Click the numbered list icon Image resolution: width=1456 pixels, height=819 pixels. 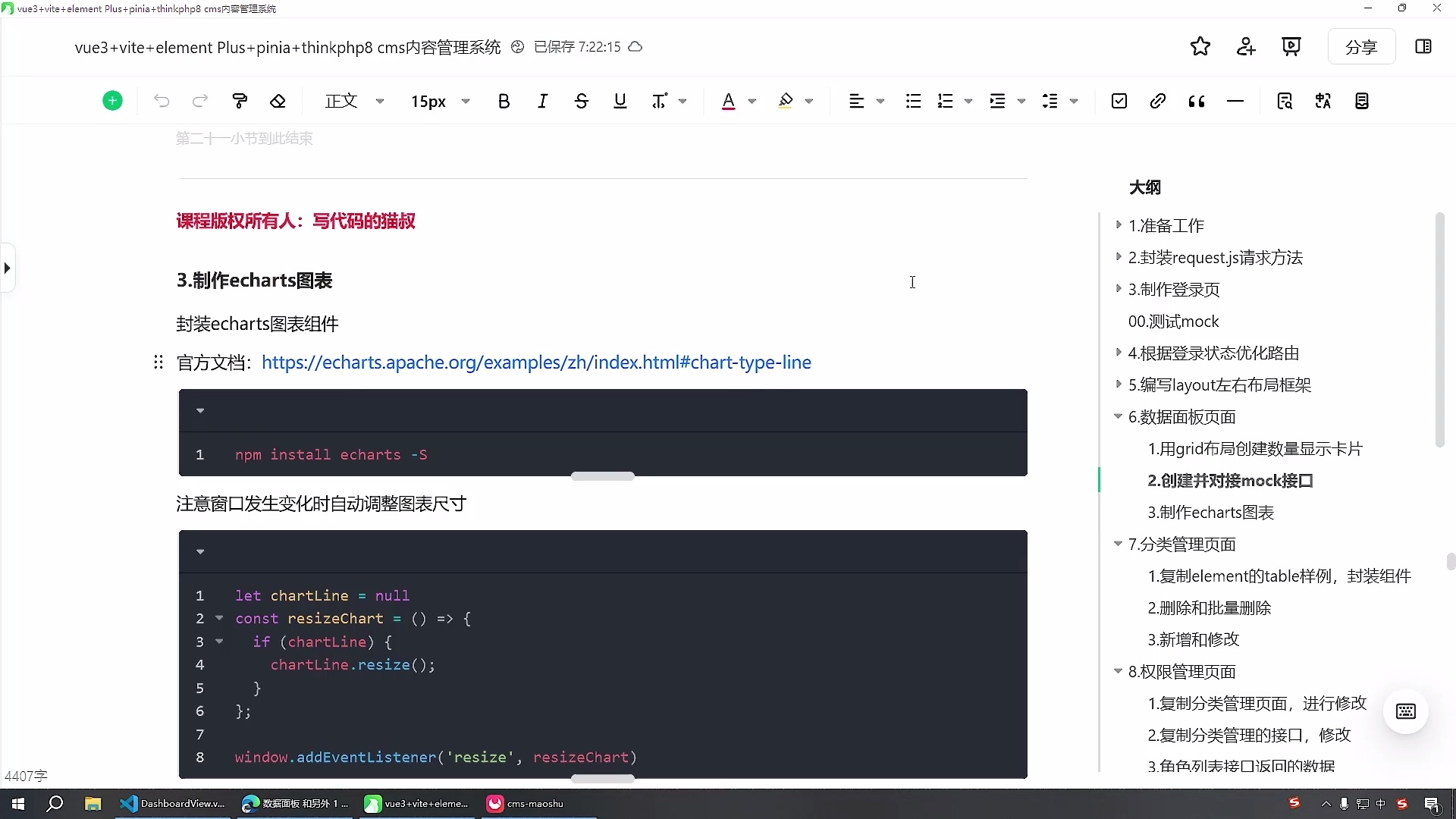point(945,101)
